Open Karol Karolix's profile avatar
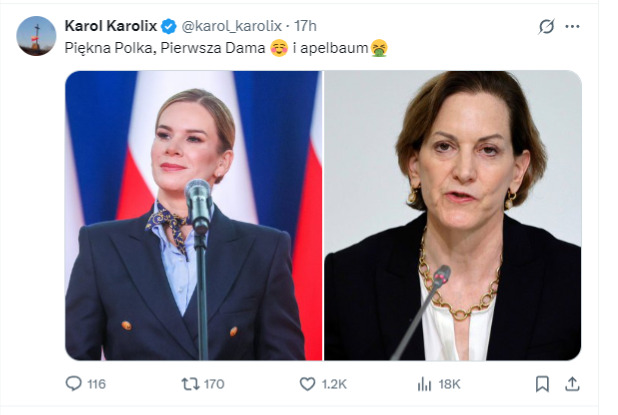This screenshot has width=618, height=415. [36, 36]
